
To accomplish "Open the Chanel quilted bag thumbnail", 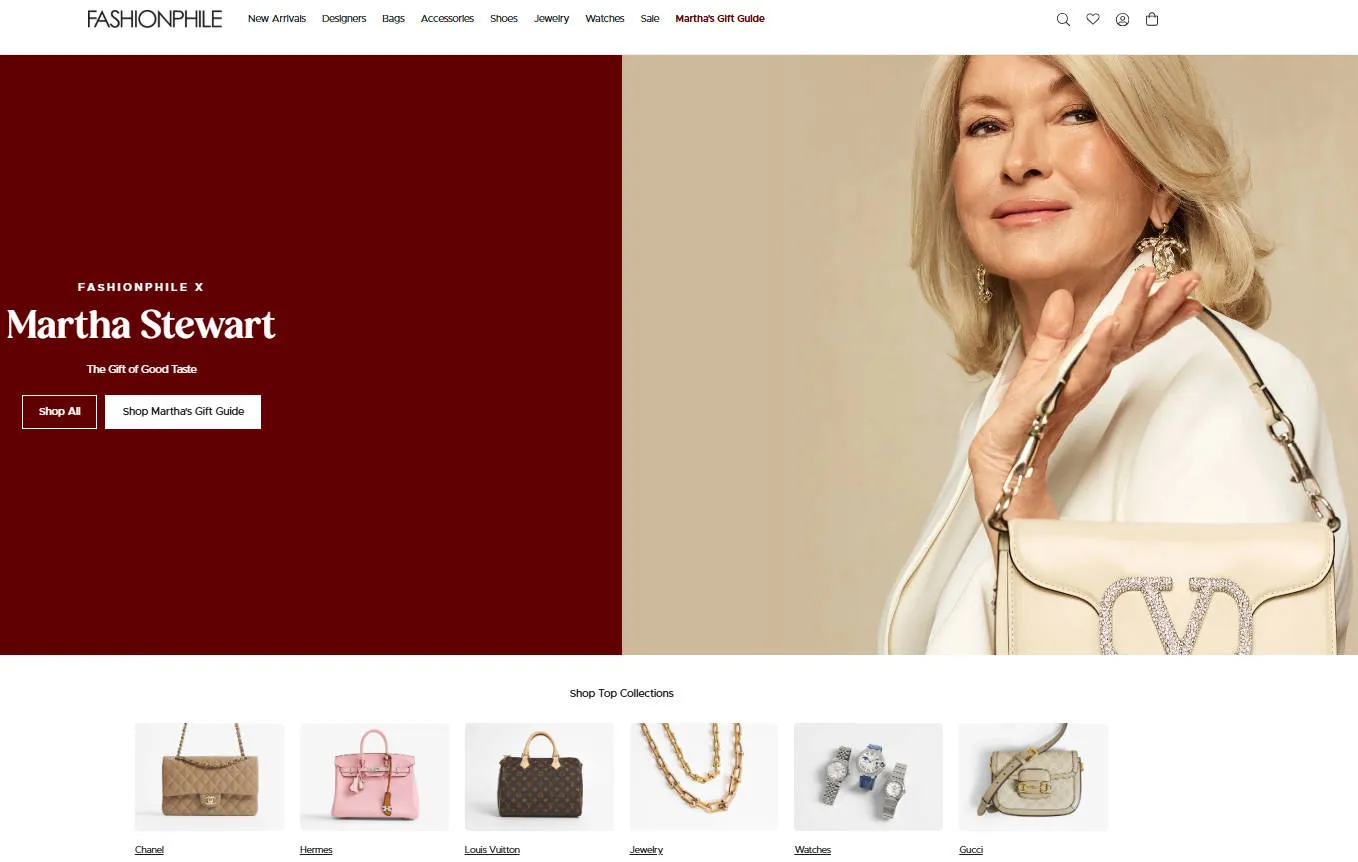I will [209, 777].
